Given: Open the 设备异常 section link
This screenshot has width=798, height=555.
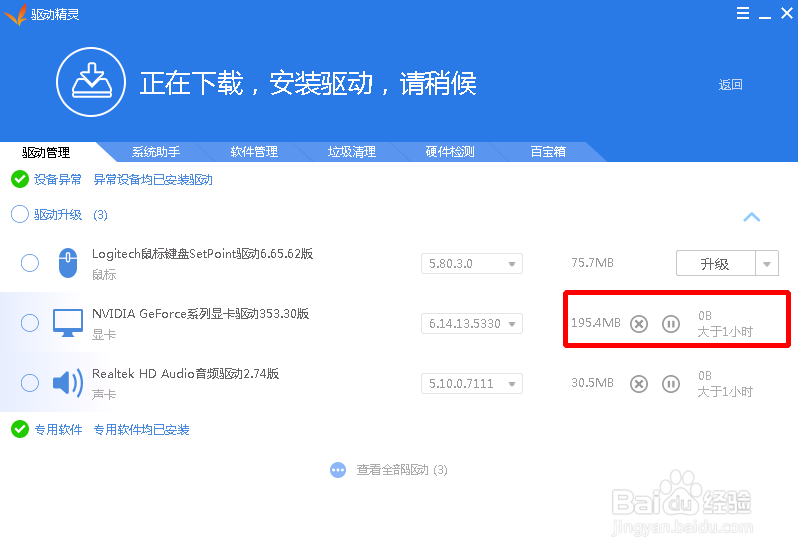Looking at the screenshot, I should coord(58,180).
